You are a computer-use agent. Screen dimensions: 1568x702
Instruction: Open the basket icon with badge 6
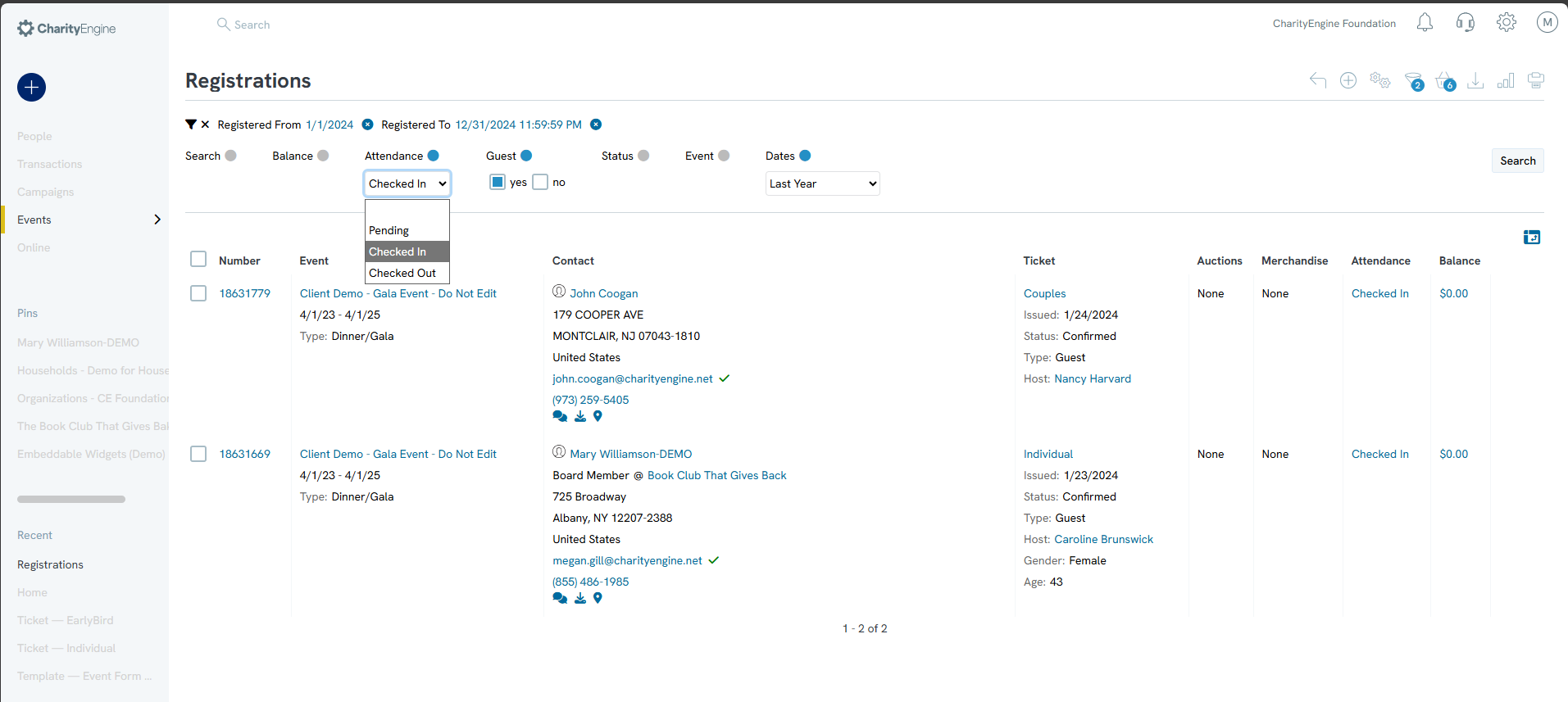1444,80
